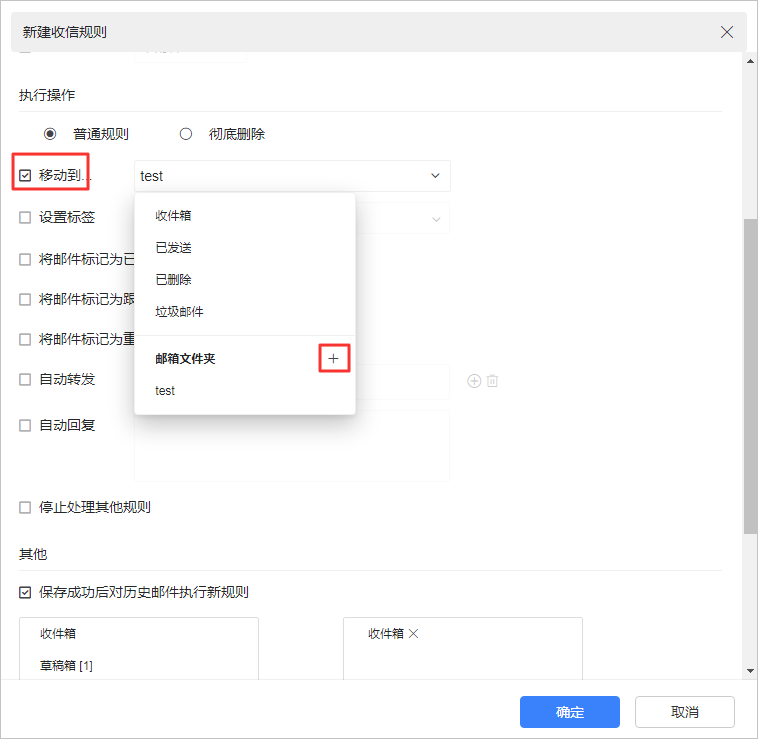Click the trash icon beside auto-forward
The image size is (758, 739).
coord(492,381)
